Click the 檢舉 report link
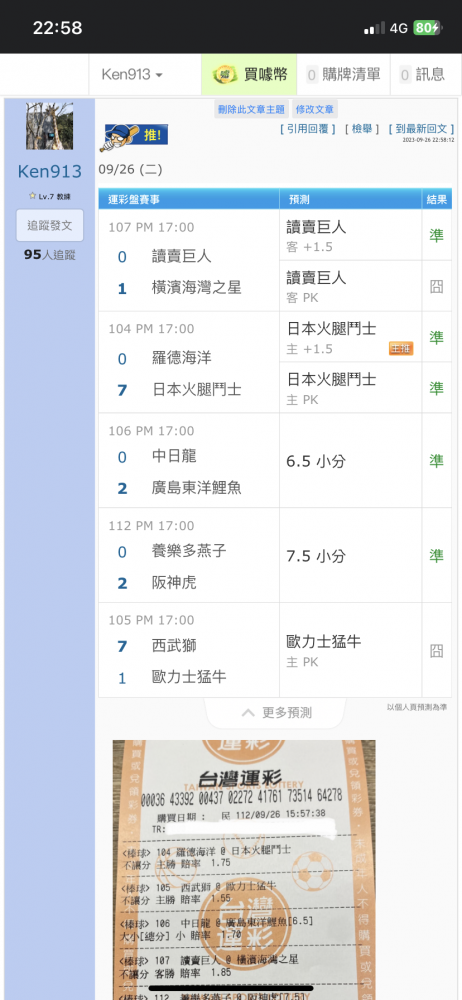Screen dimensions: 462x1000 [x=362, y=129]
